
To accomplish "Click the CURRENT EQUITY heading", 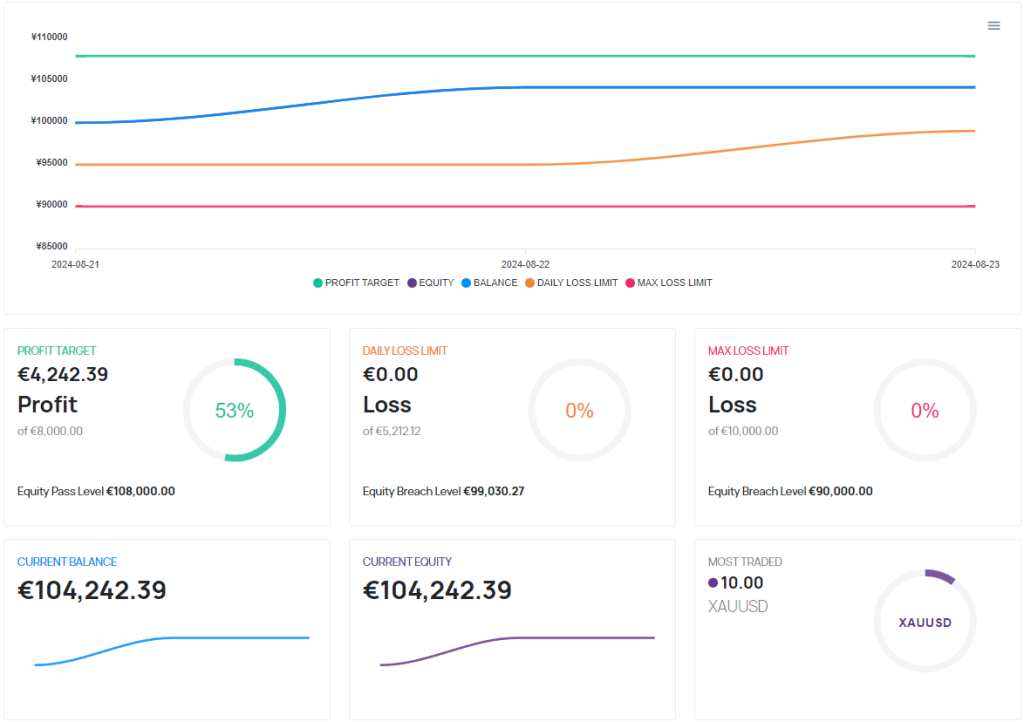I will point(407,561).
